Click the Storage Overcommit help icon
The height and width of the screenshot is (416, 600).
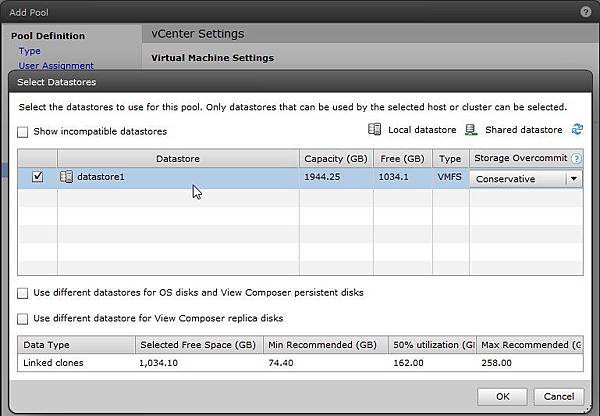click(x=576, y=158)
